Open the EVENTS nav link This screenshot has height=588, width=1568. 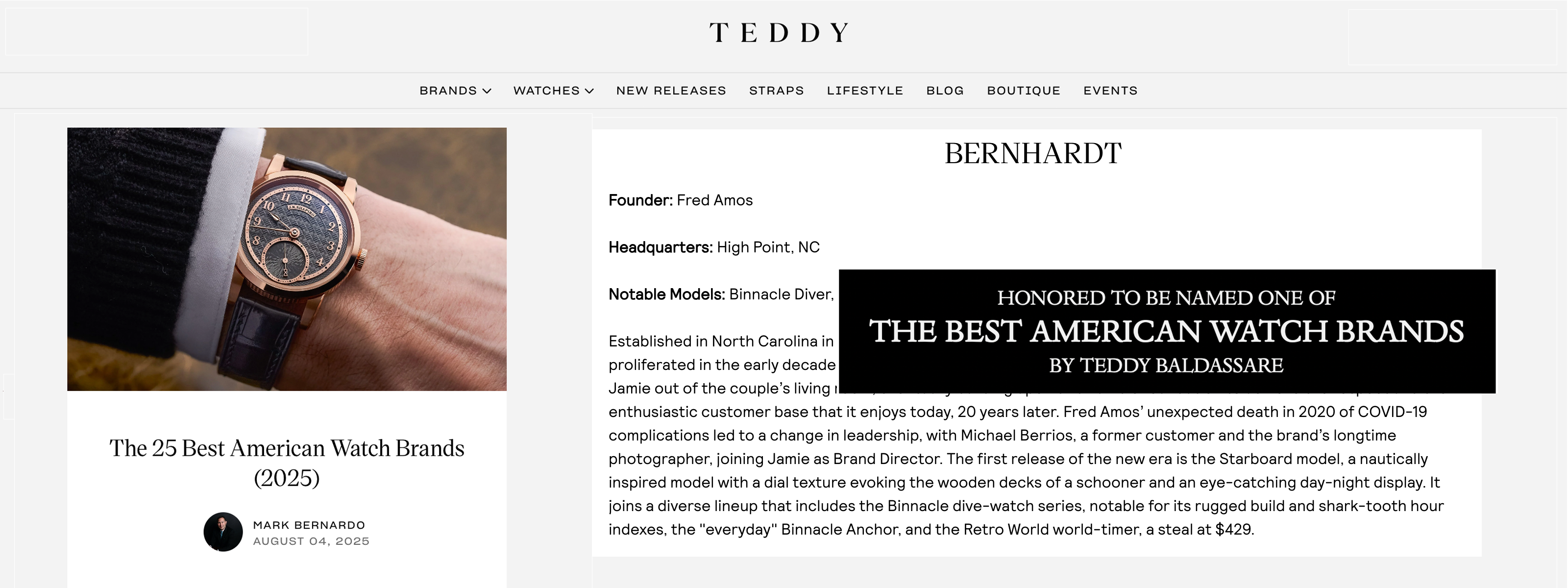[x=1110, y=91]
